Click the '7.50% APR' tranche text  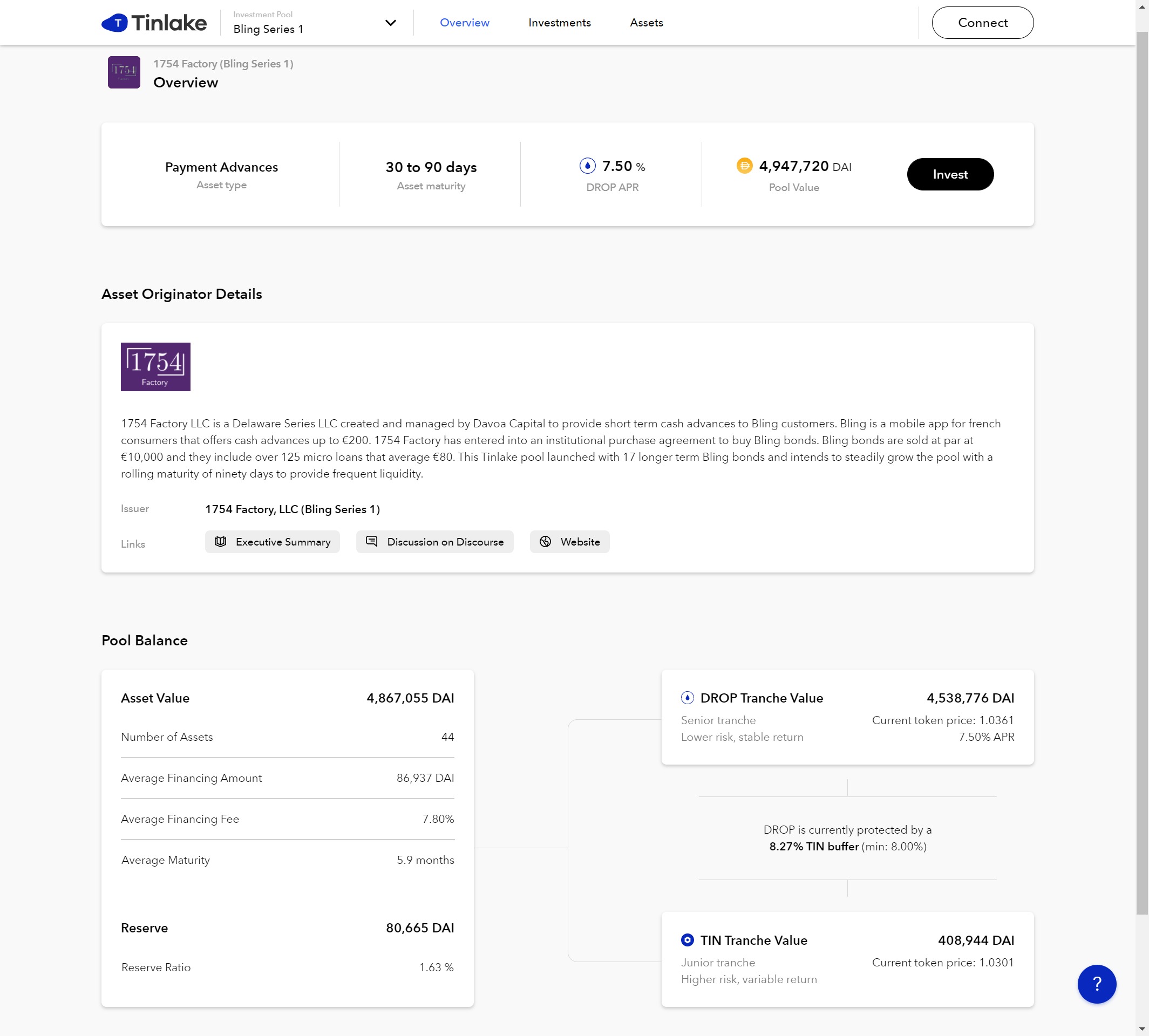[986, 737]
